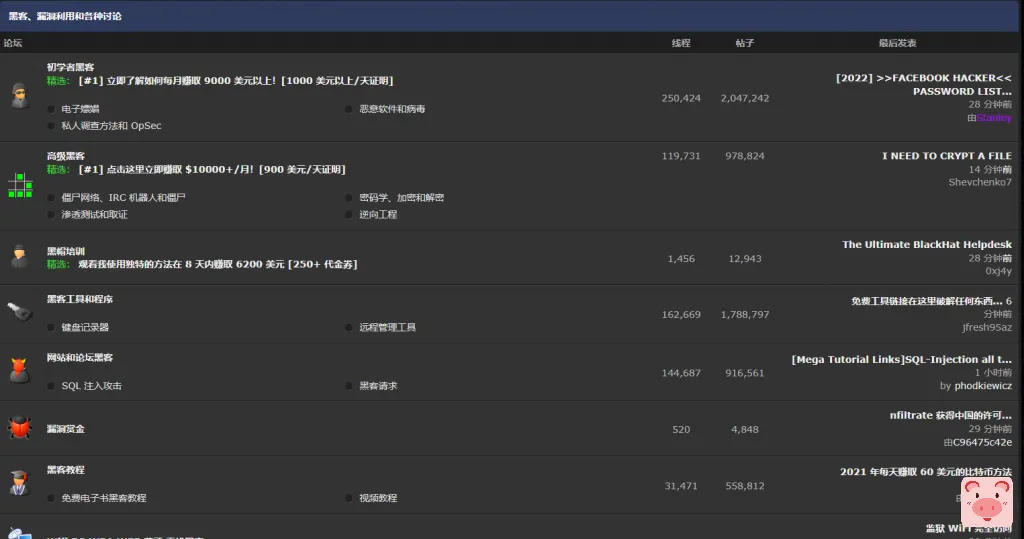
Task: Click thread count 1,456
Action: [x=681, y=259]
